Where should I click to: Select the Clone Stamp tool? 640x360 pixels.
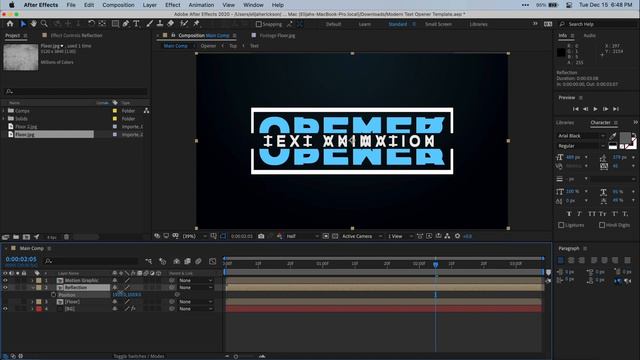(160, 24)
